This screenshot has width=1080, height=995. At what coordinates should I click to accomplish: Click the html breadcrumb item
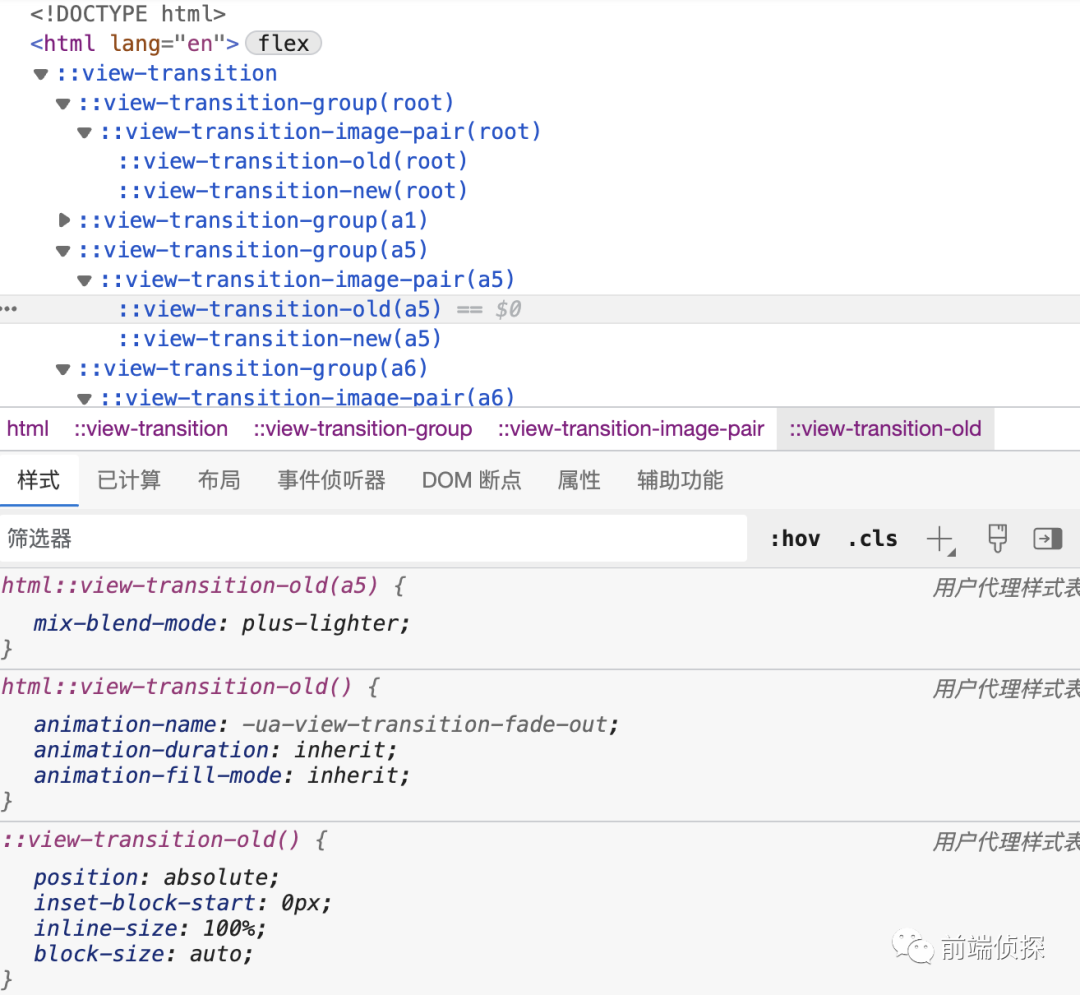[x=27, y=428]
